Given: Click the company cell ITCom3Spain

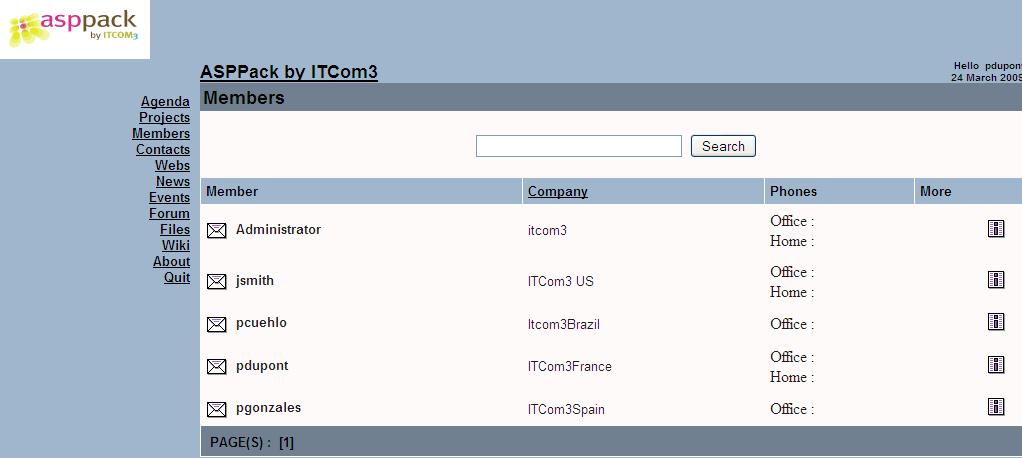Looking at the screenshot, I should pyautogui.click(x=566, y=410).
